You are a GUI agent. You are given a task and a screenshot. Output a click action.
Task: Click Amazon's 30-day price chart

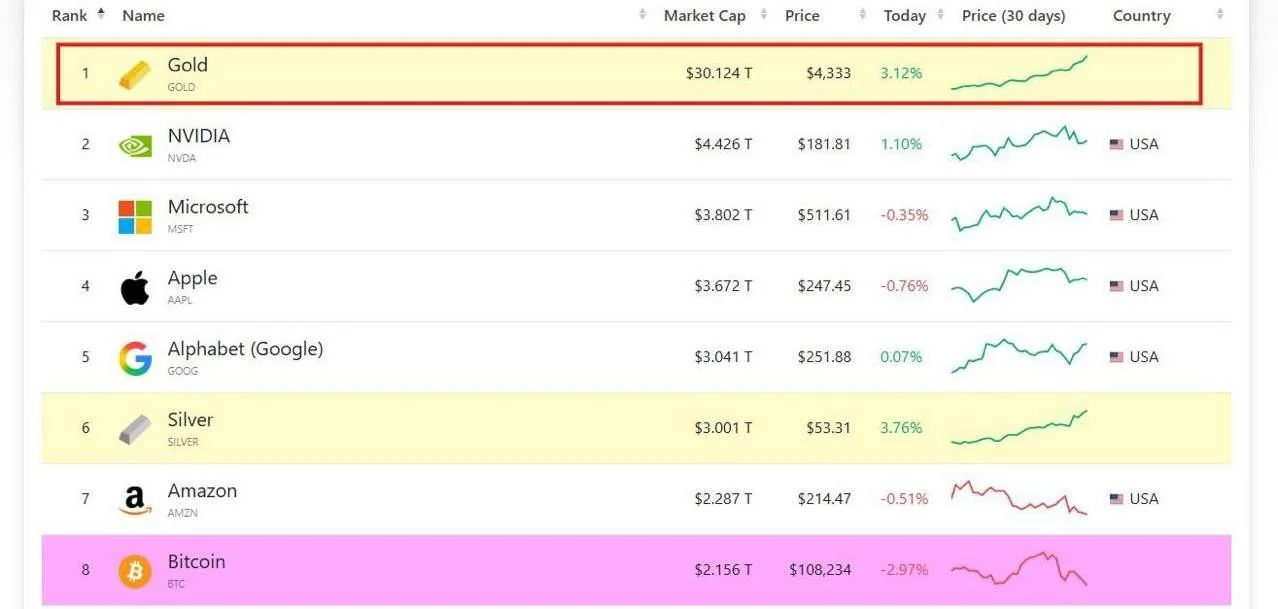point(1019,498)
